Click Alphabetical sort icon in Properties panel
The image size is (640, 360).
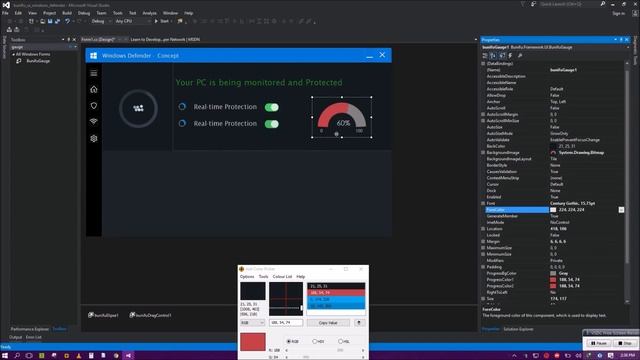coord(493,56)
